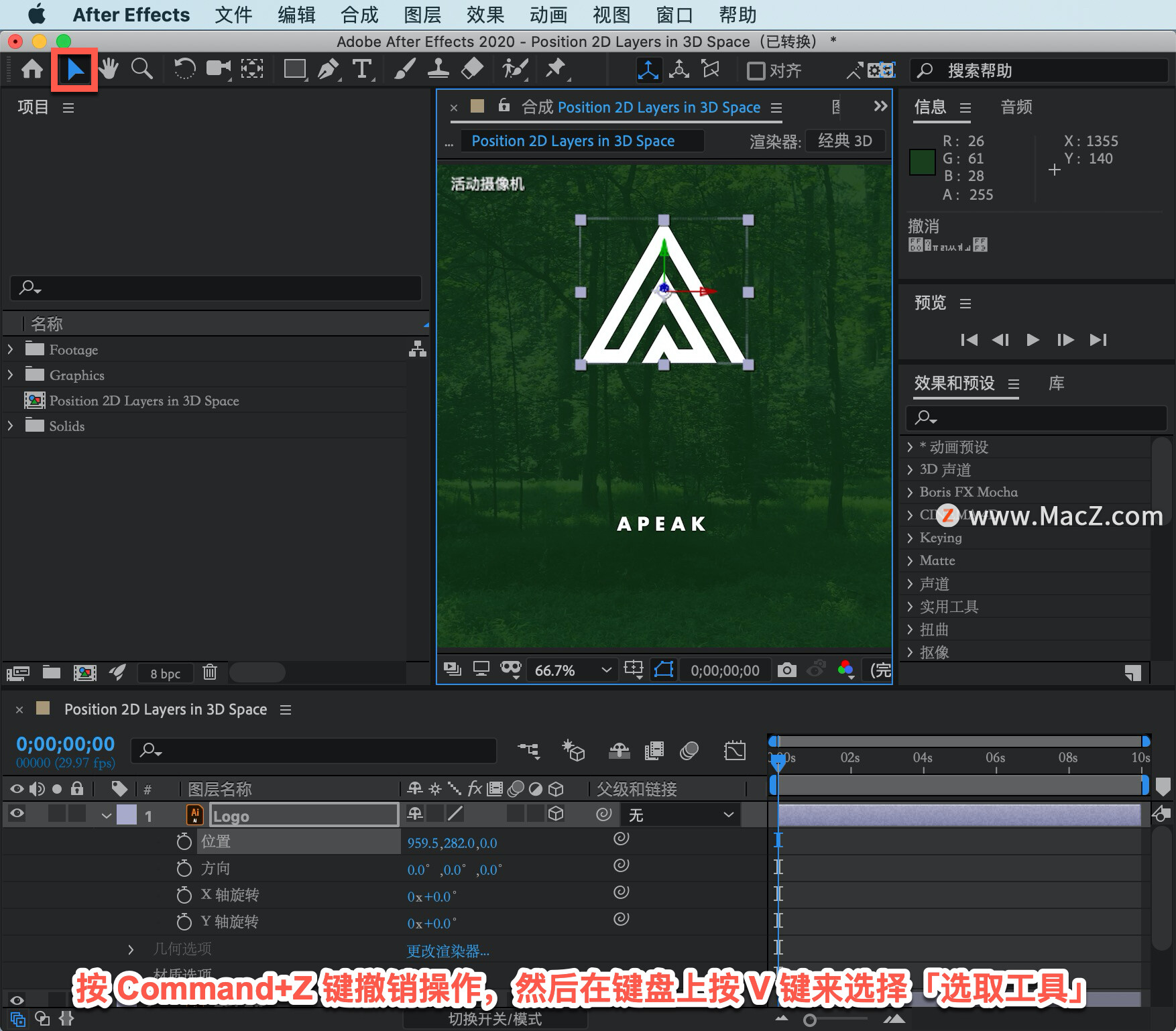Select the Brush tool
The image size is (1176, 1031).
coord(404,70)
